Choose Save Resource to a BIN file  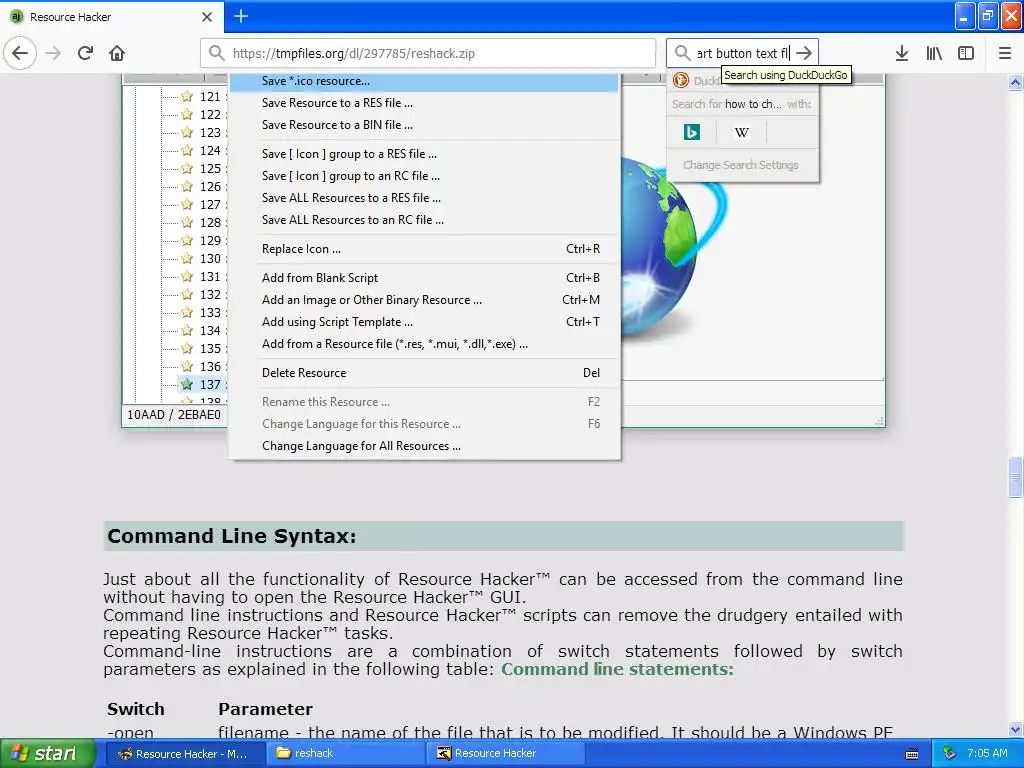(424, 125)
